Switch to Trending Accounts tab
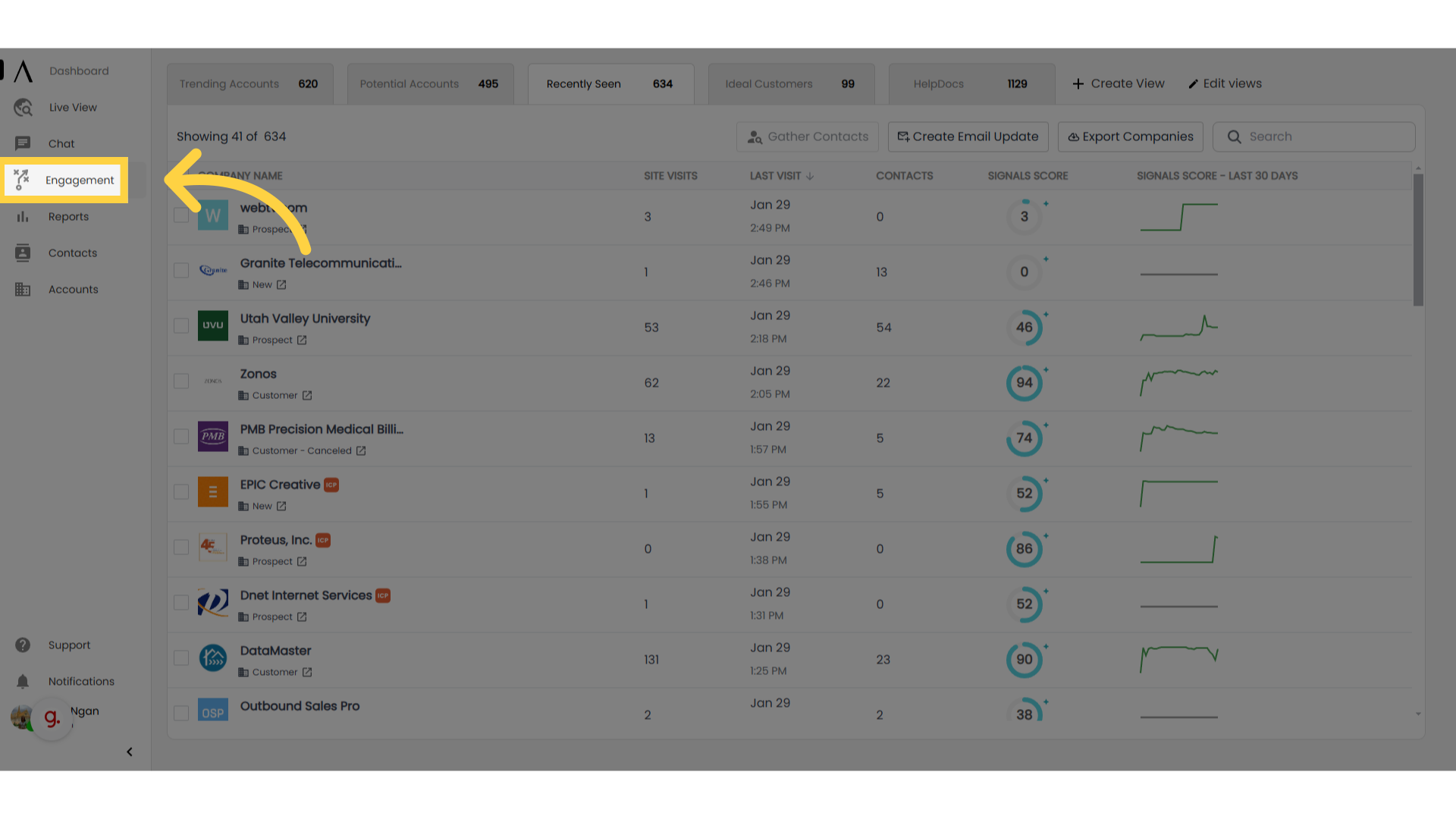 (x=249, y=84)
